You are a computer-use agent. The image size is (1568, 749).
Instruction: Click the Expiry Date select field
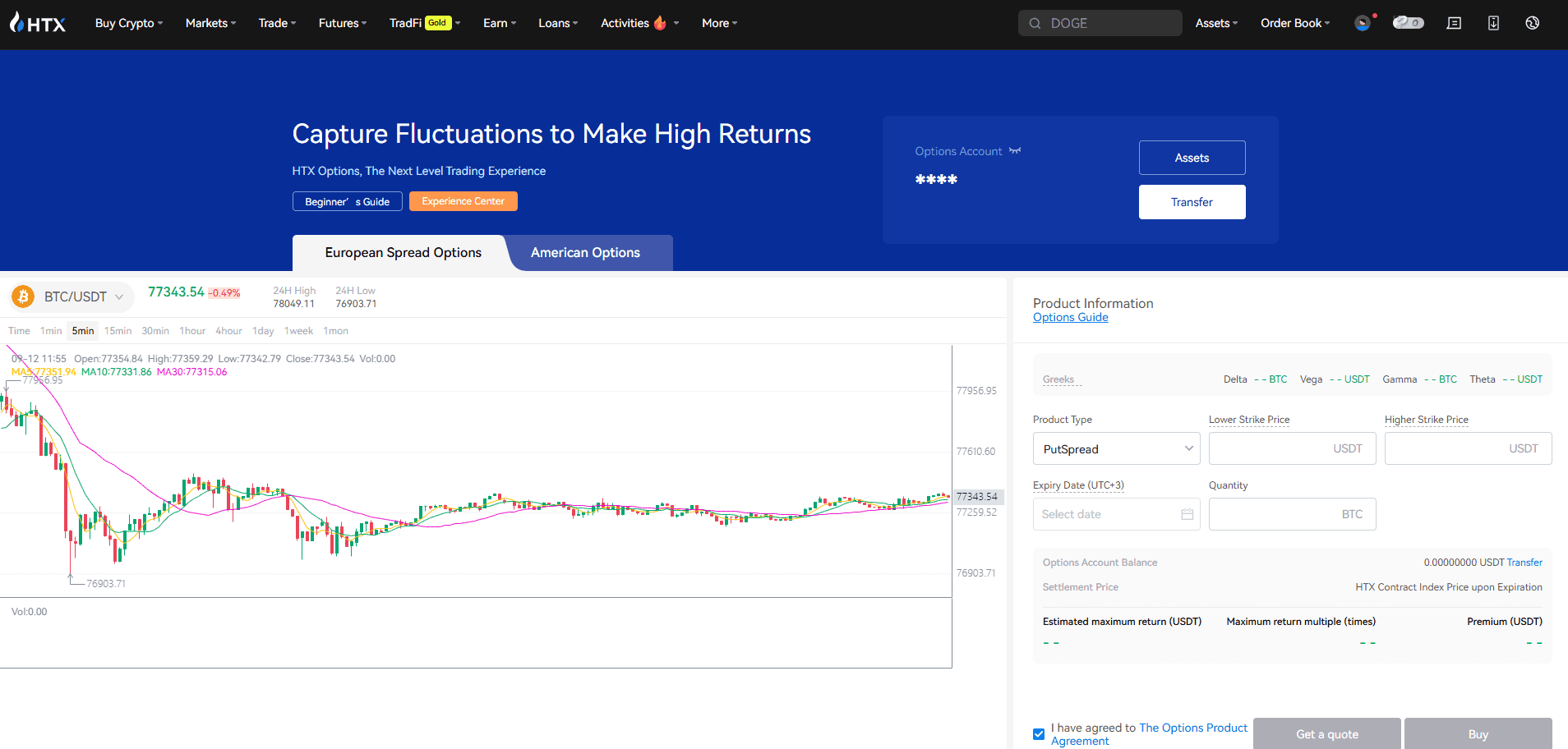[x=1116, y=514]
